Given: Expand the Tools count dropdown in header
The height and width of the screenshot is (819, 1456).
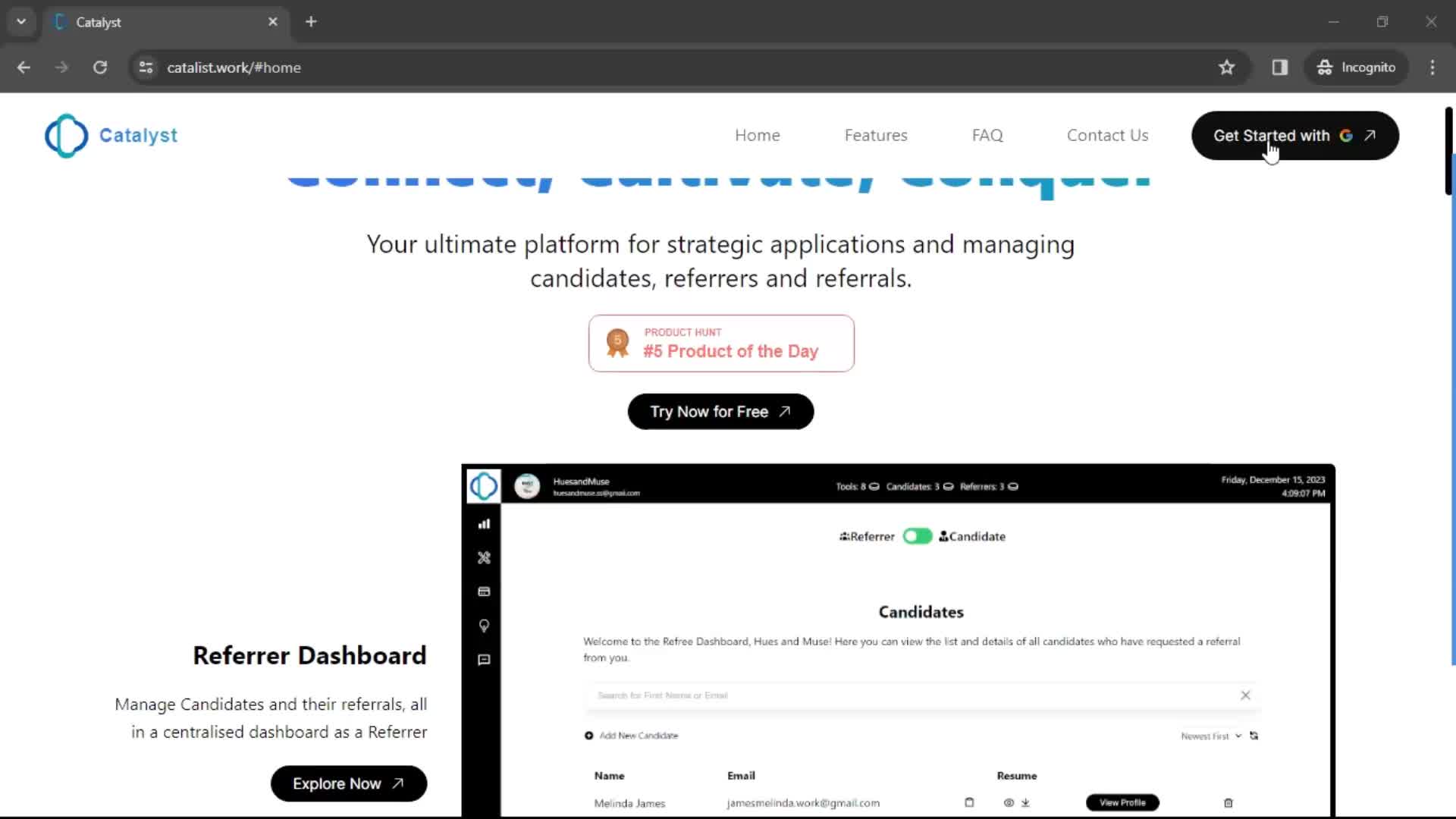Looking at the screenshot, I should [x=871, y=486].
